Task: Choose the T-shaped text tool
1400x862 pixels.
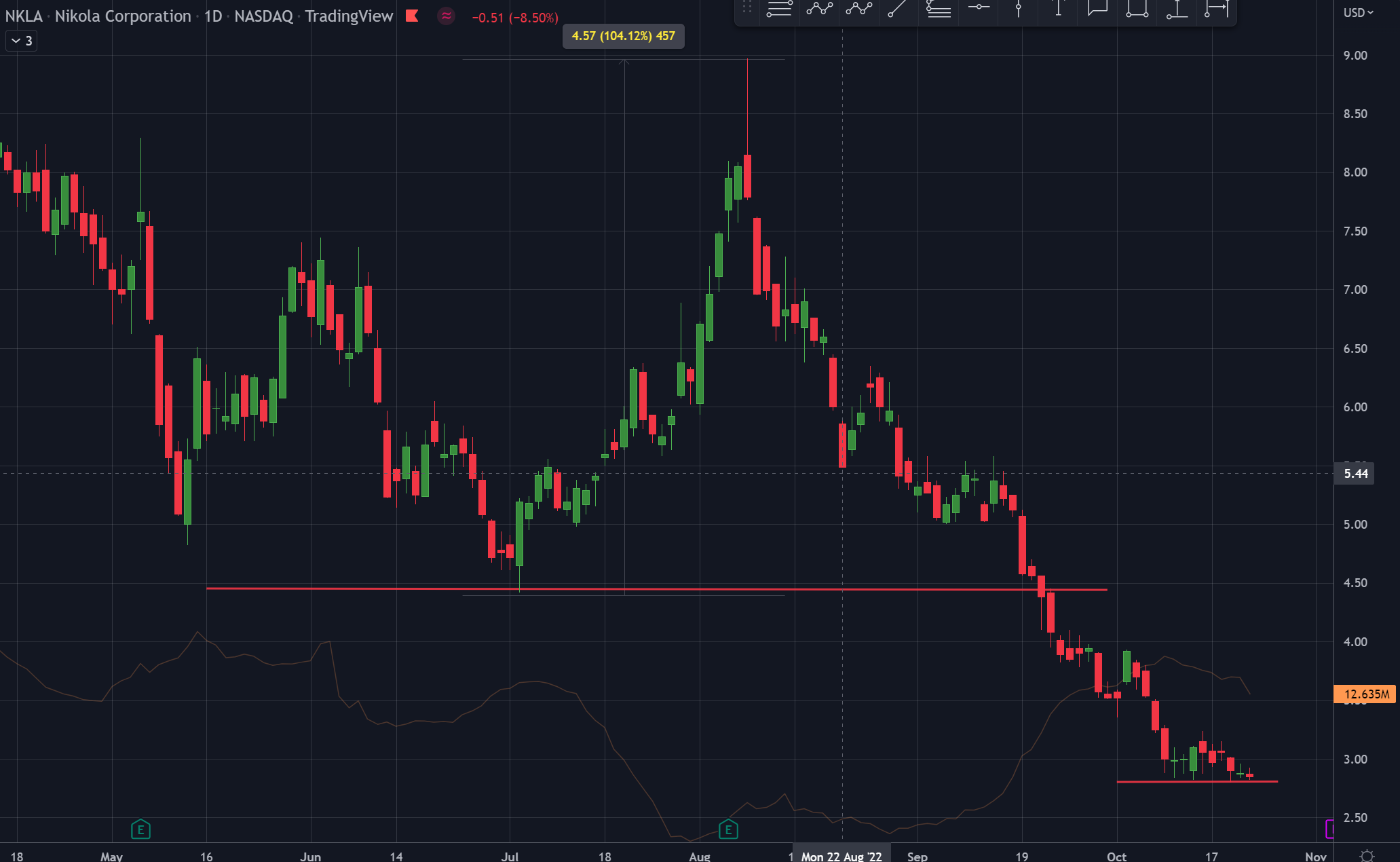Action: pos(1058,8)
